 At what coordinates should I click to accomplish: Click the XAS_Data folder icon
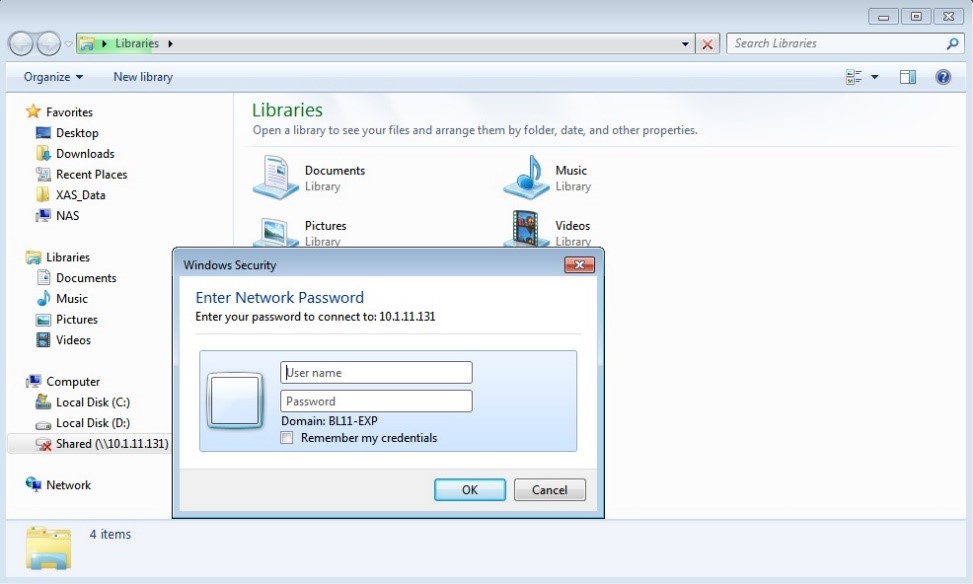[x=43, y=195]
